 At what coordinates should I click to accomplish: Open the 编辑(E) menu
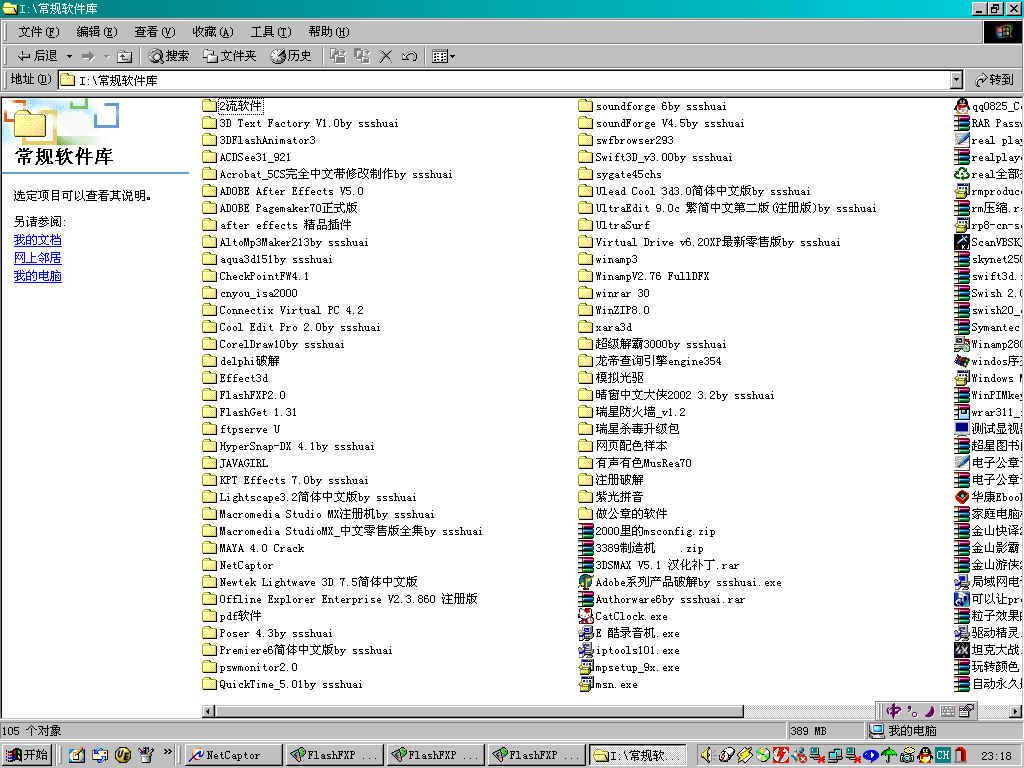point(97,31)
